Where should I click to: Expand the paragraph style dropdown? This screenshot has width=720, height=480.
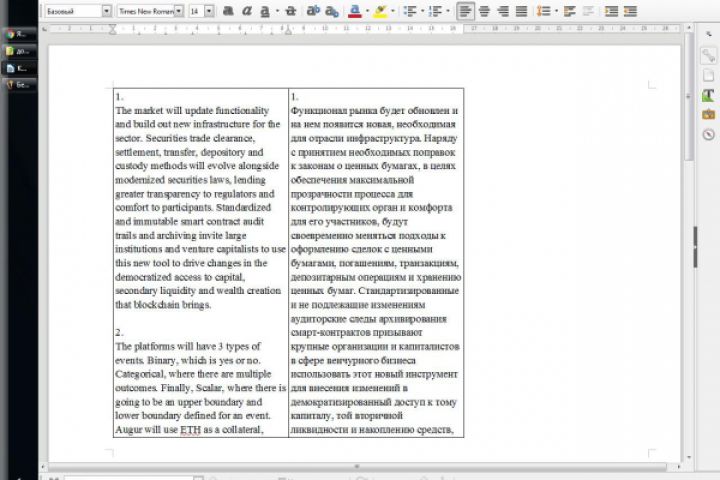pos(107,11)
